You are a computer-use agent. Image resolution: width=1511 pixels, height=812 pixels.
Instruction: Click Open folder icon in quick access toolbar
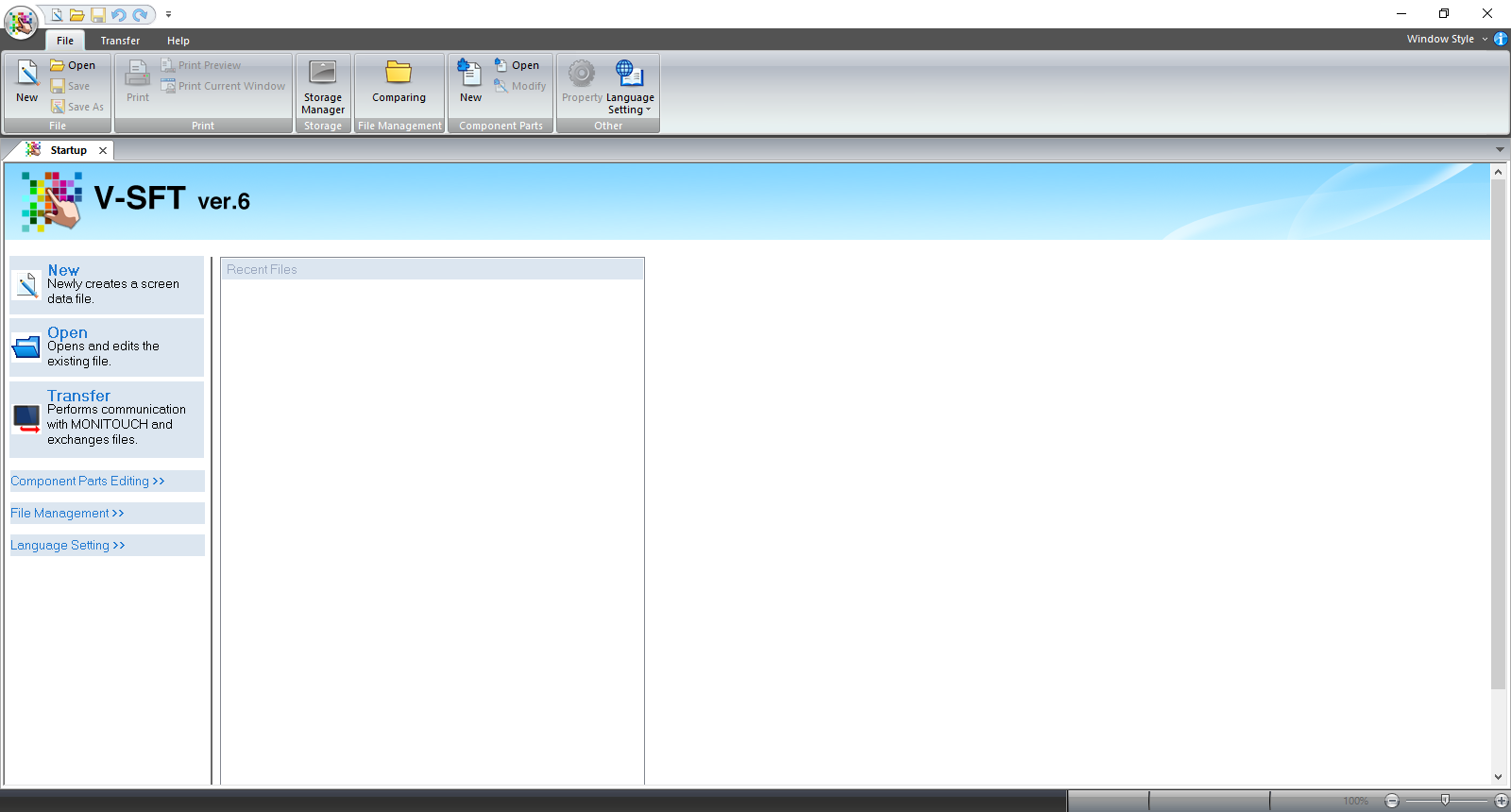pyautogui.click(x=77, y=15)
